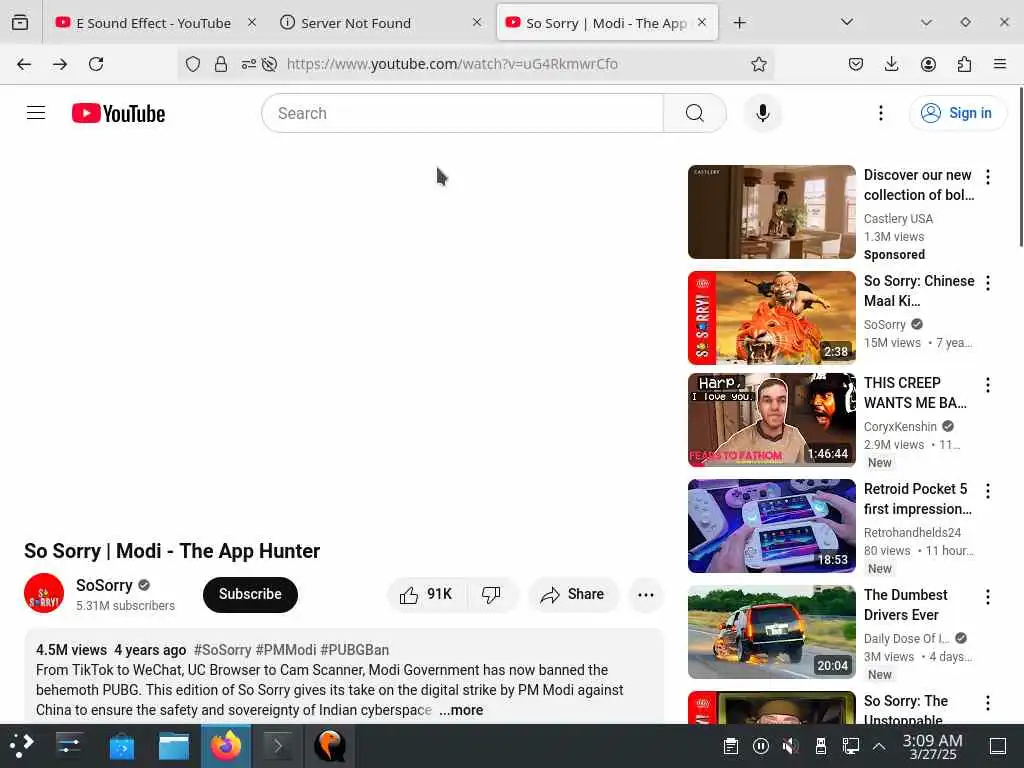Focus the YouTube search field
Viewport: 1024px width, 768px height.
click(x=462, y=113)
